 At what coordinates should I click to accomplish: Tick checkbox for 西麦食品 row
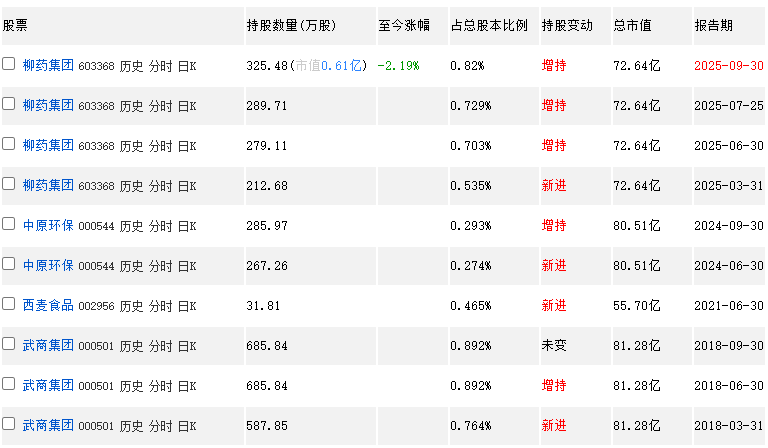click(x=8, y=304)
